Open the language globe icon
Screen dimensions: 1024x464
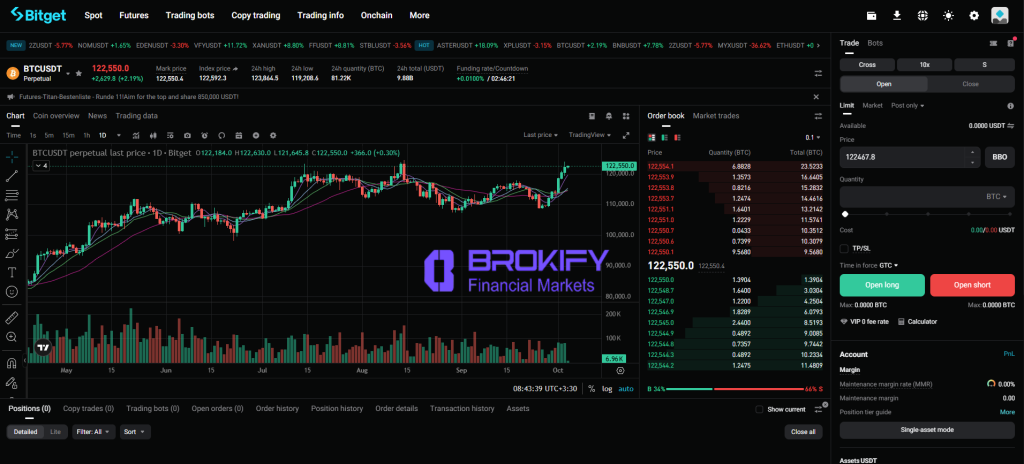pyautogui.click(x=922, y=15)
